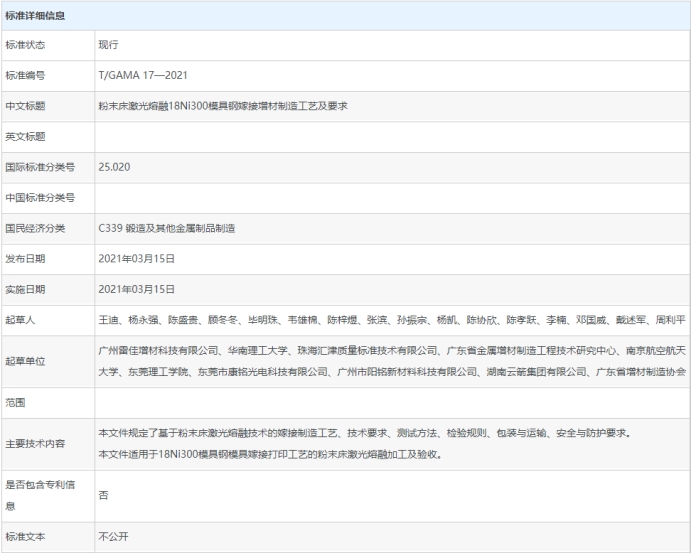This screenshot has height=554, width=692.
Task: Select the ICS code 25.020
Action: [114, 167]
